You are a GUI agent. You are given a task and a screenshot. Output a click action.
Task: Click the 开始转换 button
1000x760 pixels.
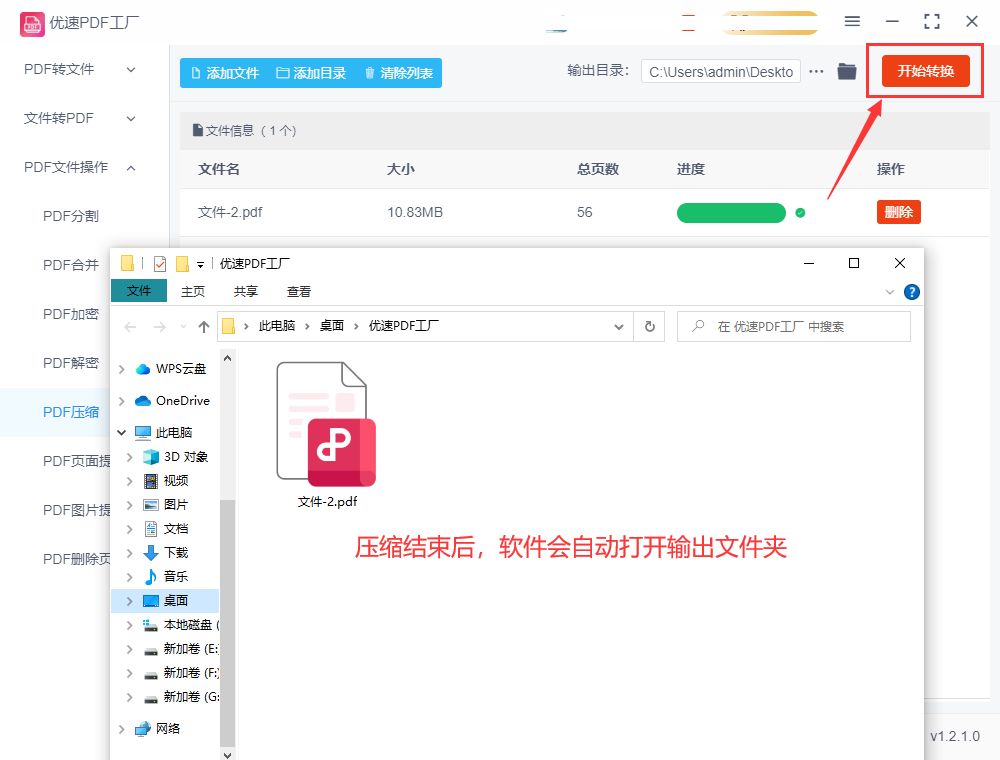(925, 71)
